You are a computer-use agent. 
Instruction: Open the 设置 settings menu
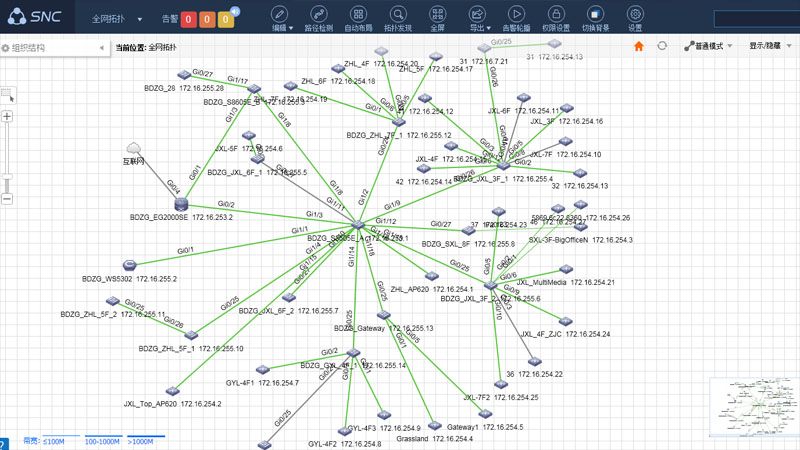point(635,18)
